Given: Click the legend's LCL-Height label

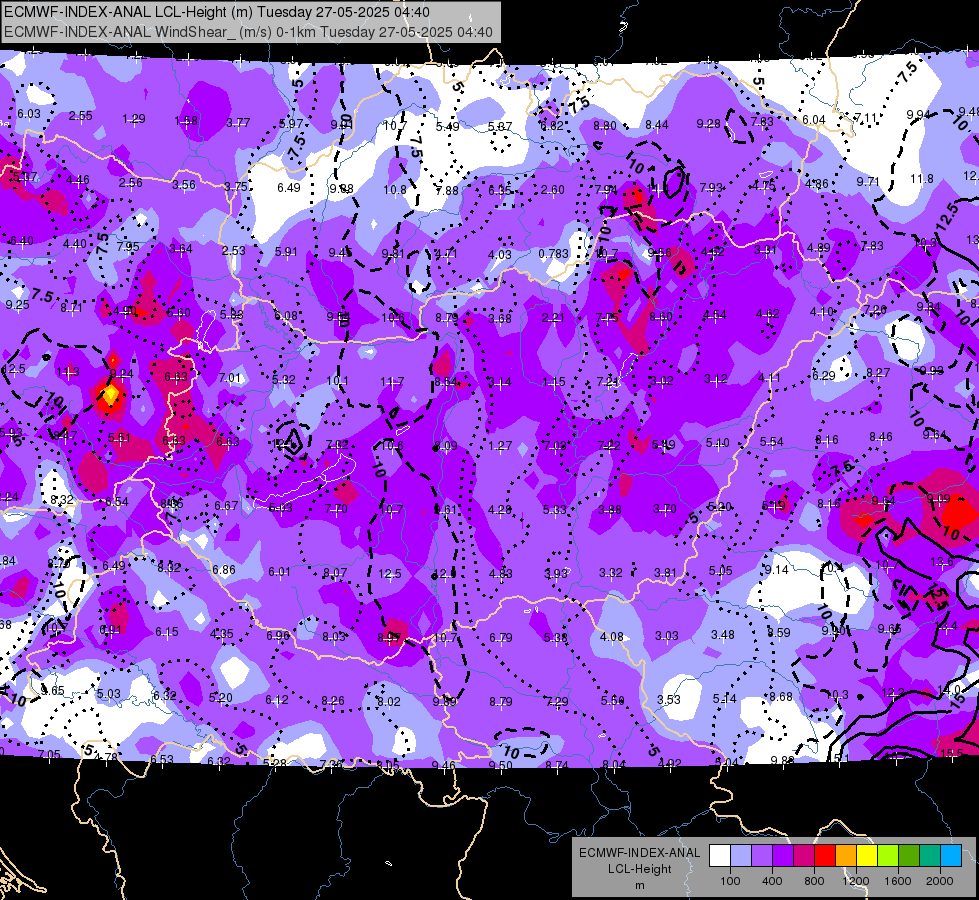Looking at the screenshot, I should pyautogui.click(x=639, y=869).
